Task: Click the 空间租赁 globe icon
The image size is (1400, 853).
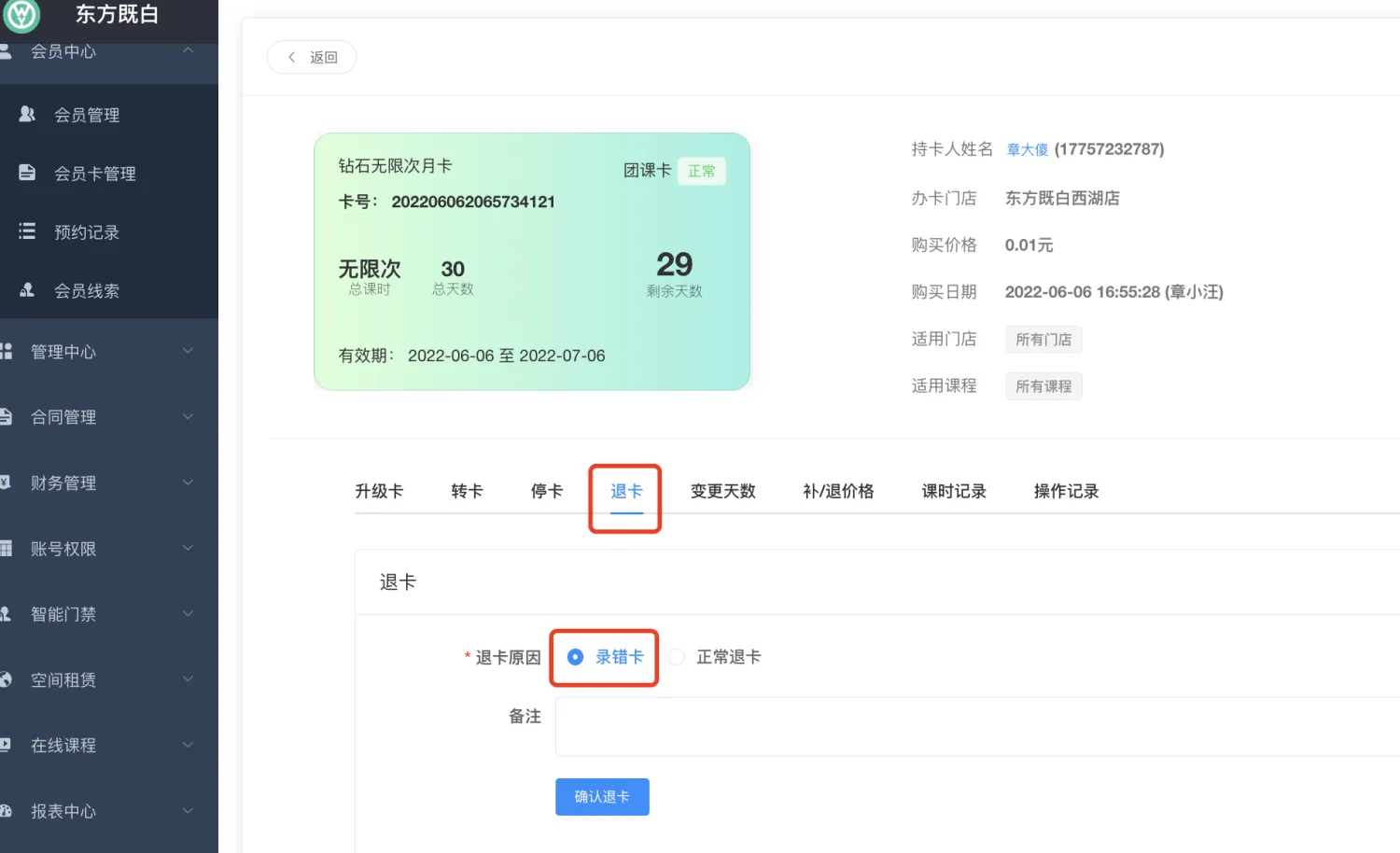Action: click(6, 679)
